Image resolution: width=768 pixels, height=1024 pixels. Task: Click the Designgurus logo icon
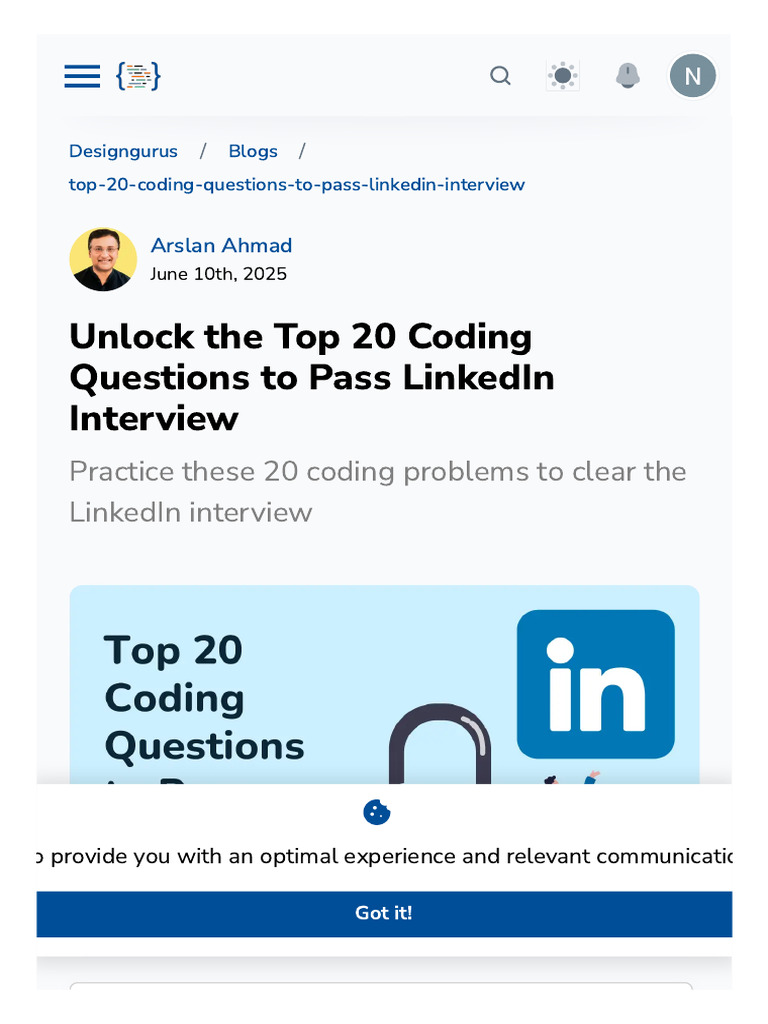click(138, 76)
